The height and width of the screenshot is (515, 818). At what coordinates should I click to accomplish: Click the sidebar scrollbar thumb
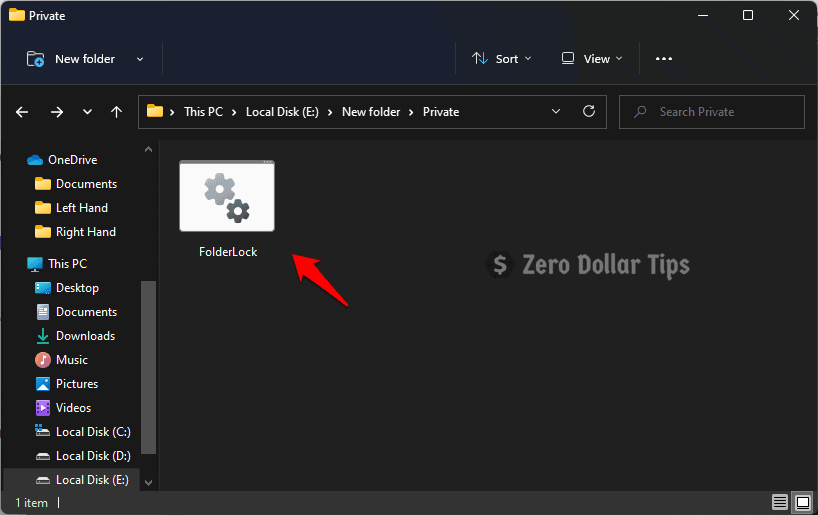[148, 367]
